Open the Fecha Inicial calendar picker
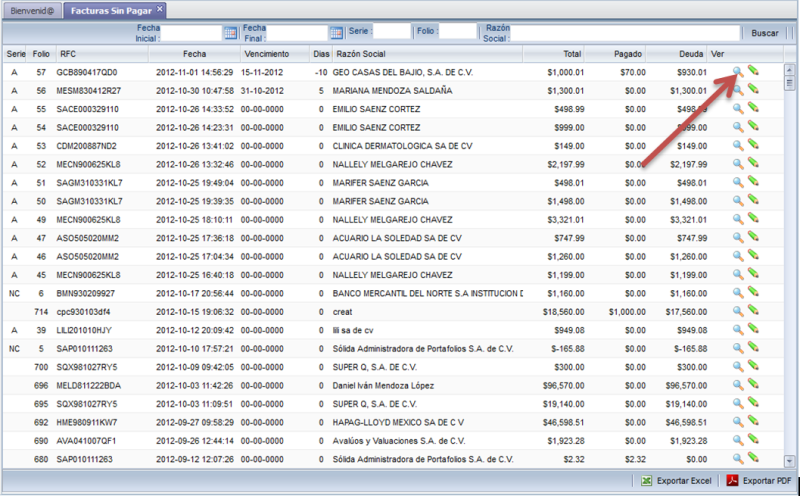Screen dimensions: 800x496 pyautogui.click(x=230, y=33)
